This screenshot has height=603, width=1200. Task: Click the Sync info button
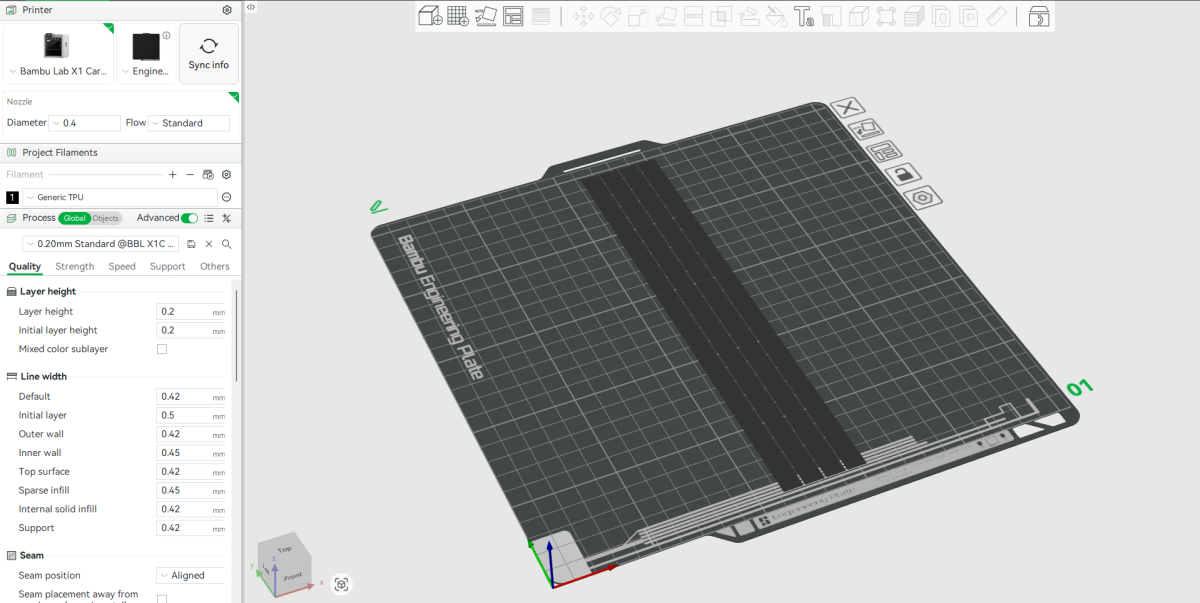(x=208, y=54)
